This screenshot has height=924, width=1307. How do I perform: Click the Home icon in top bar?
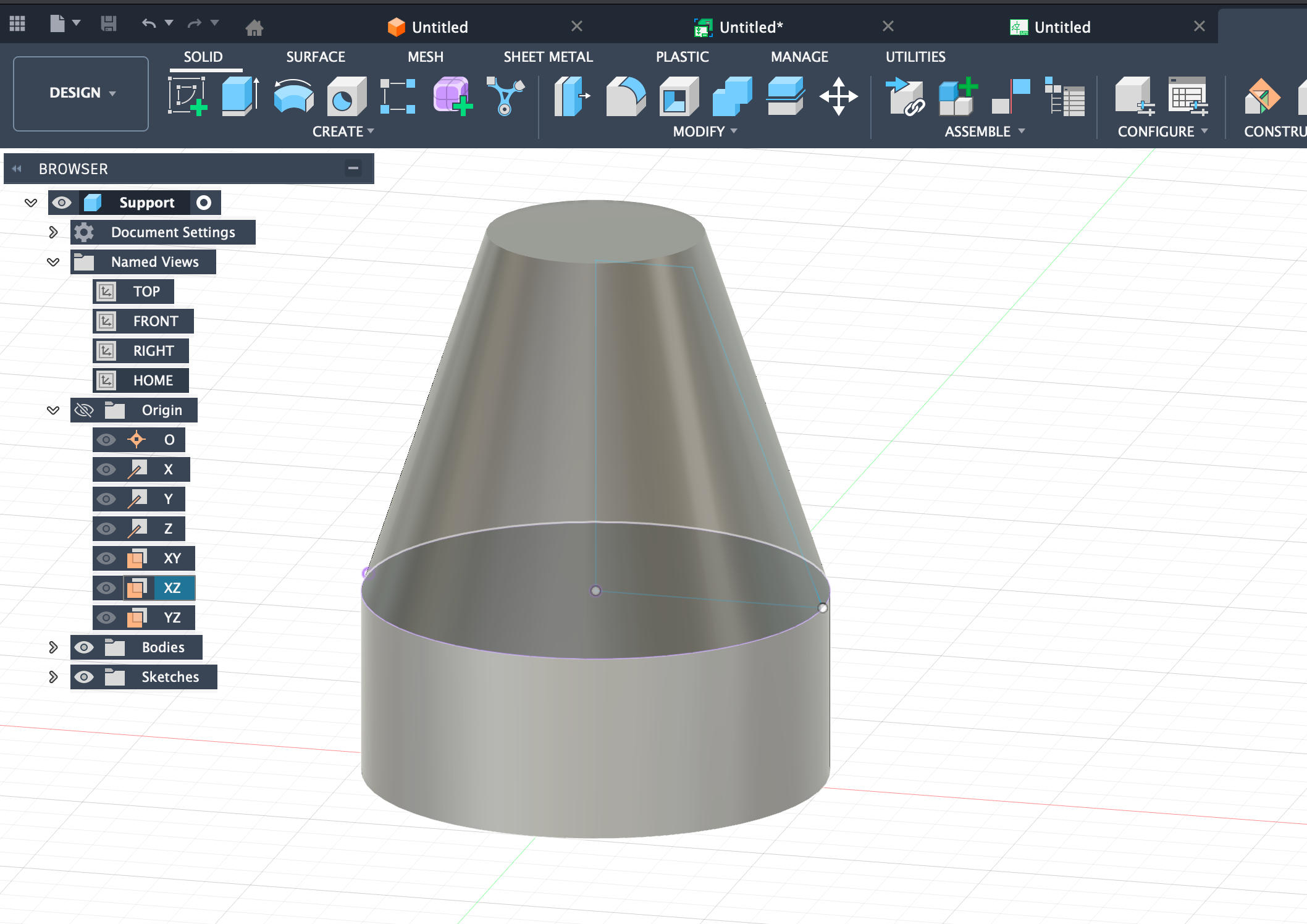[x=254, y=27]
